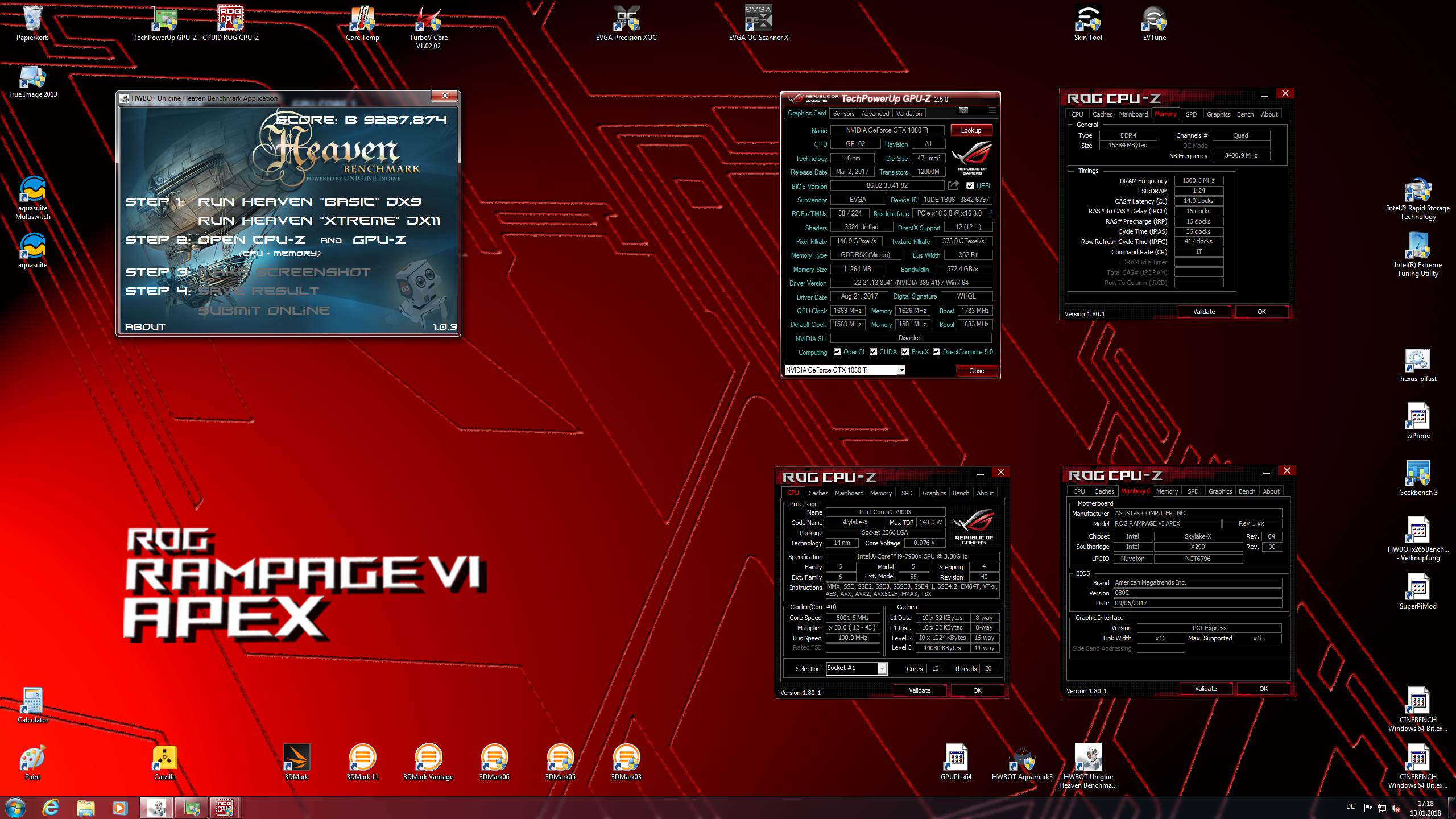Open the Papierkorb recycle bin icon
The width and height of the screenshot is (1456, 819).
(x=32, y=24)
